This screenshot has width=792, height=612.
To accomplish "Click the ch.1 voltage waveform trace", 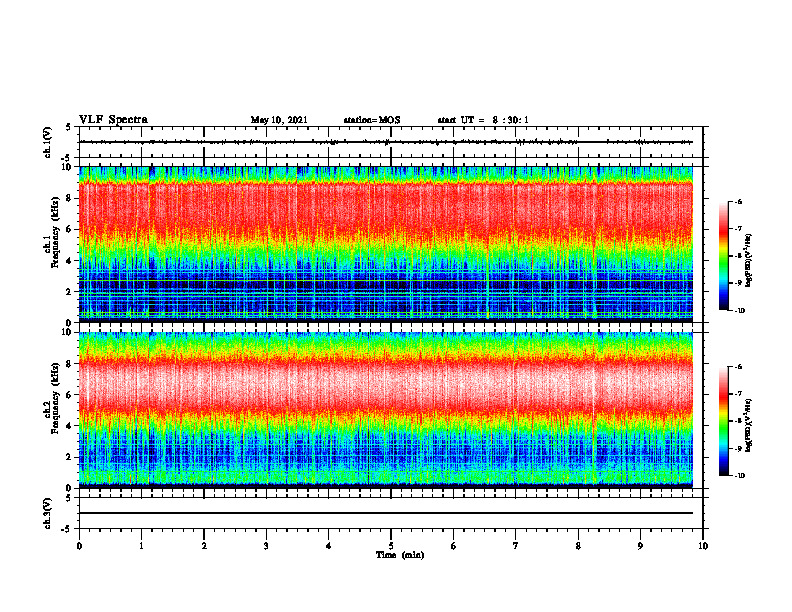I will [x=385, y=142].
